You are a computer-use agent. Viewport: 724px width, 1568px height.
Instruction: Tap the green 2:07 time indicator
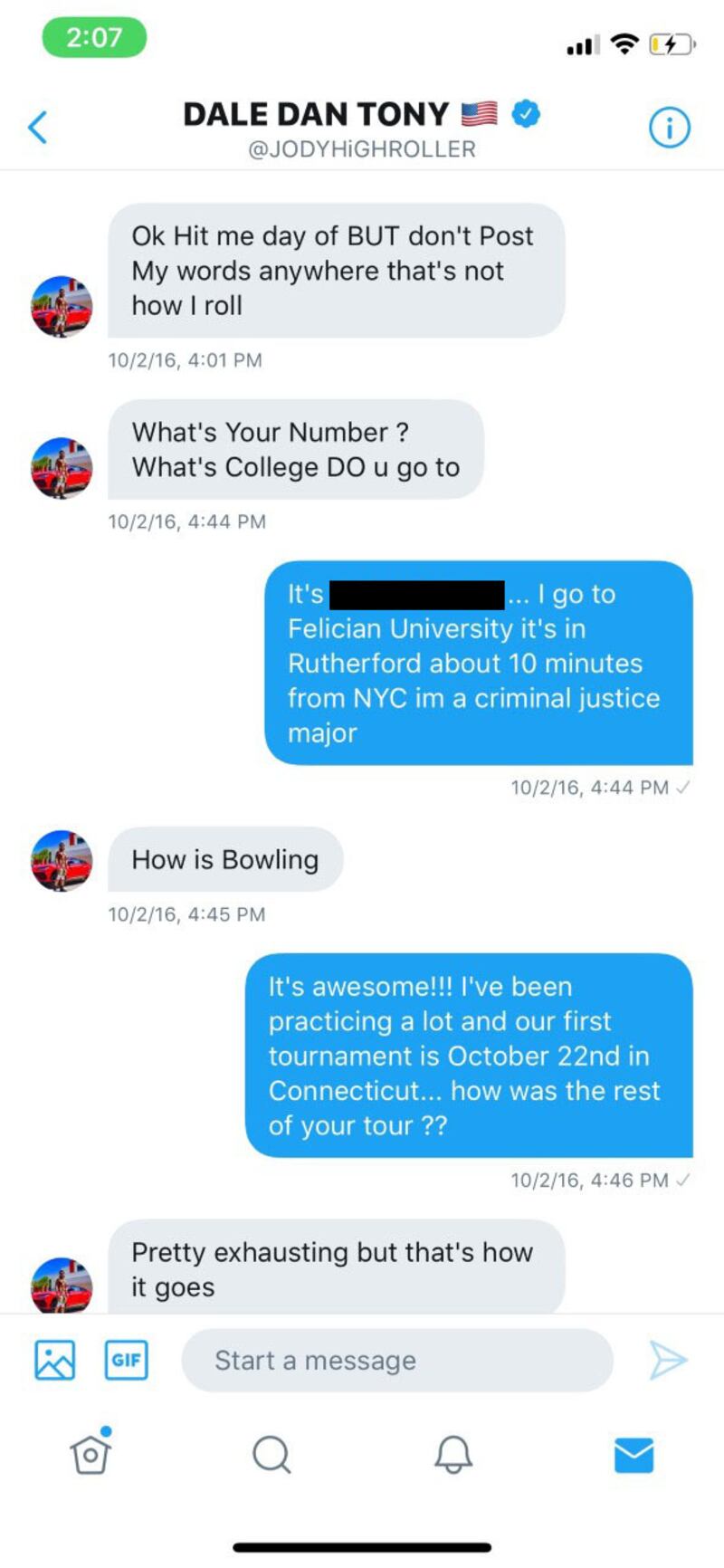click(94, 38)
